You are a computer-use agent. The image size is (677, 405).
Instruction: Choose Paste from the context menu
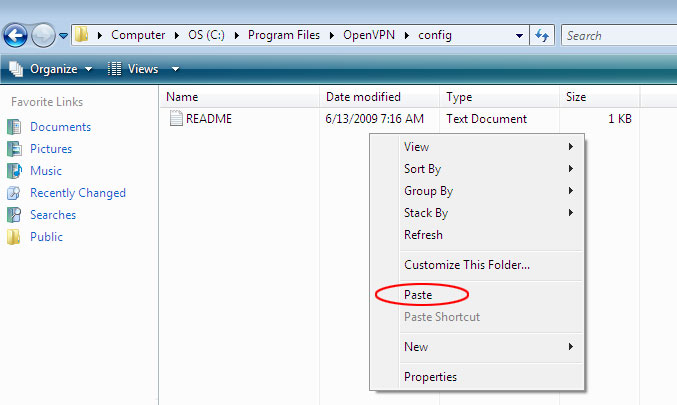coord(477,295)
